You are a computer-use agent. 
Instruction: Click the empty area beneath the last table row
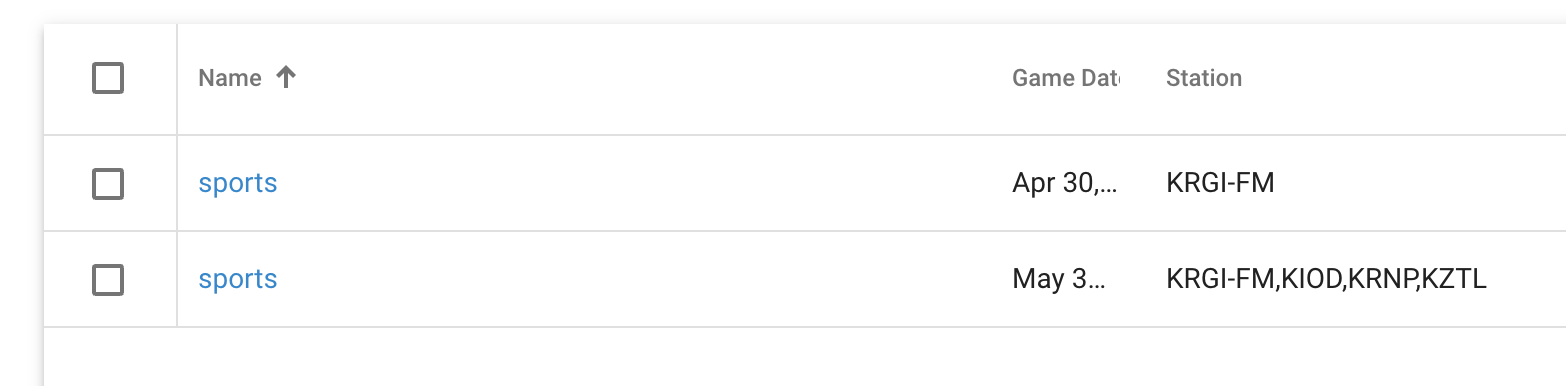pyautogui.click(x=804, y=356)
